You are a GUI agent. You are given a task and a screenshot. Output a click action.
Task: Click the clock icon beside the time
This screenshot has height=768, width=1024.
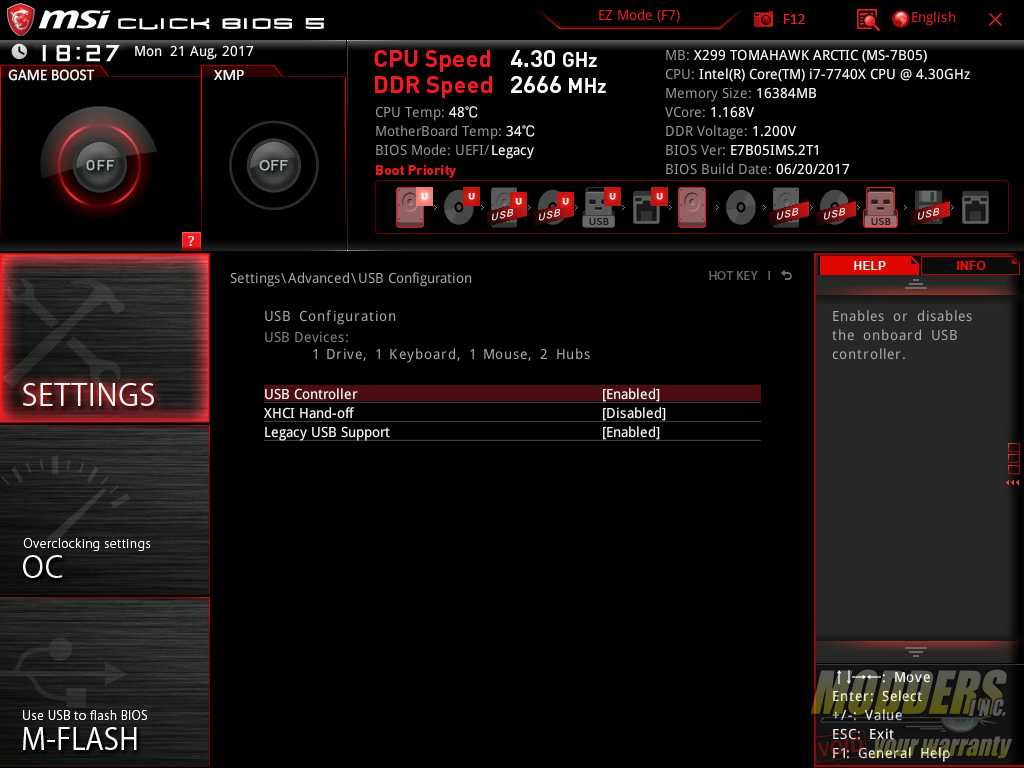point(20,52)
